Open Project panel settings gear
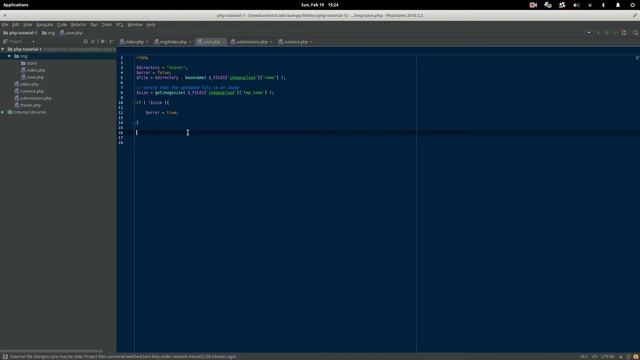 pyautogui.click(x=102, y=41)
